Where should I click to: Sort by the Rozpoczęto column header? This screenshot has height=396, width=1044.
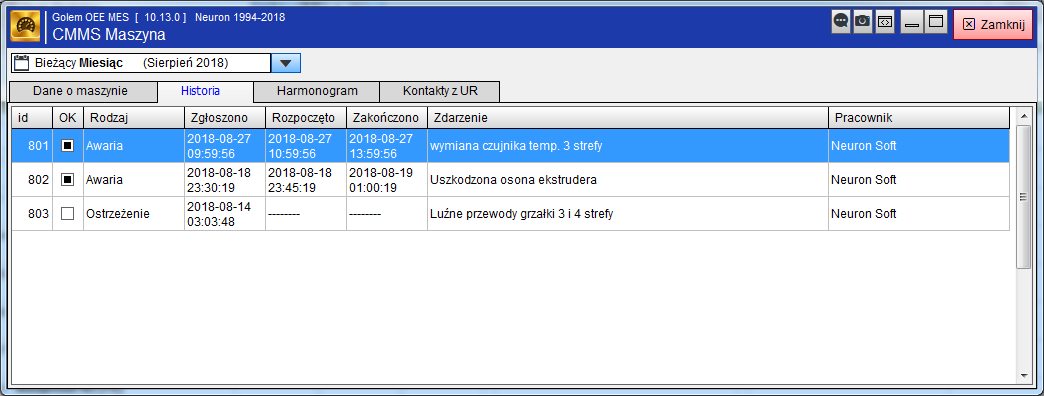click(306, 118)
